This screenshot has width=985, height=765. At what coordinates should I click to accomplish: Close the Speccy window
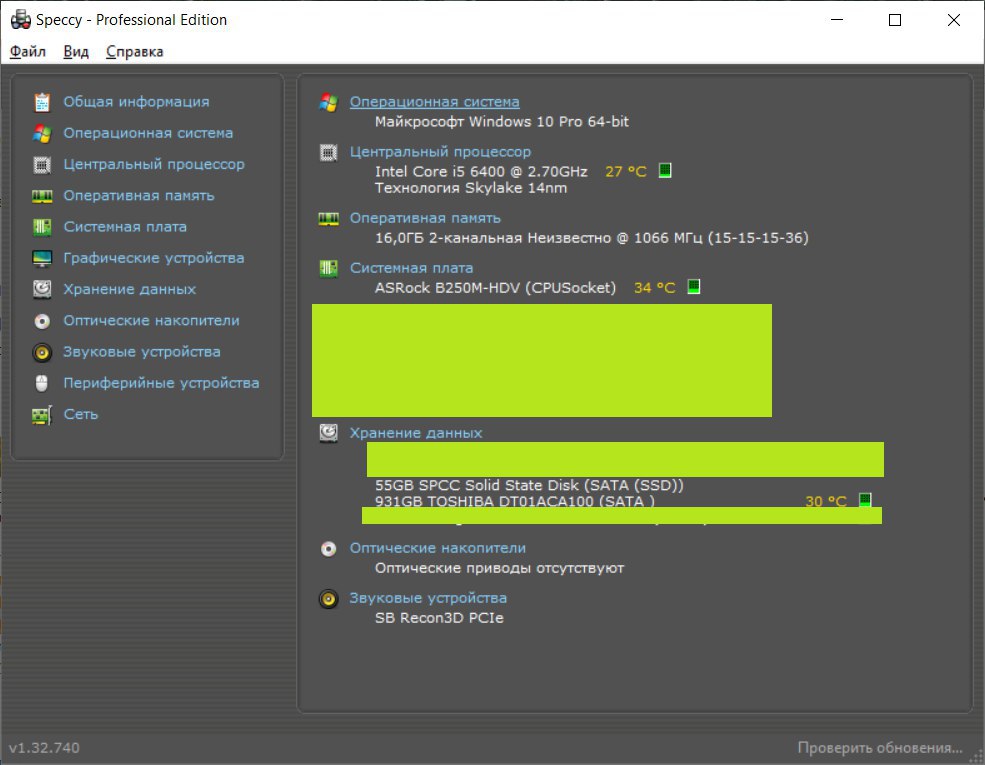pos(954,20)
